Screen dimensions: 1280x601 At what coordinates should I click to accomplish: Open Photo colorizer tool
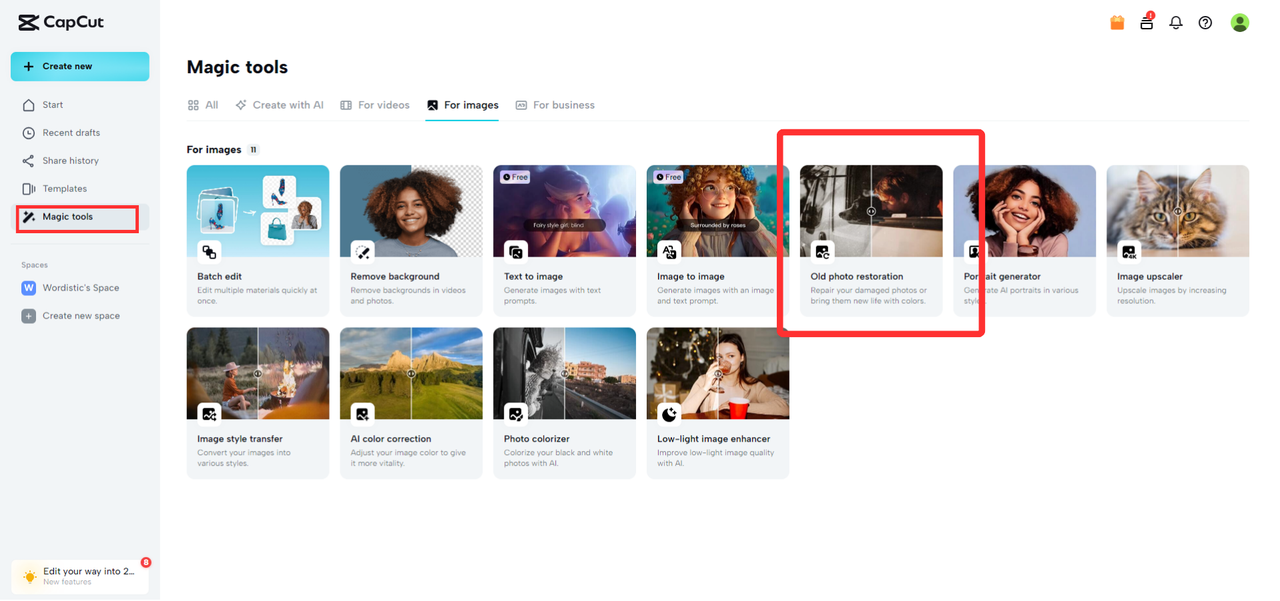pos(564,403)
